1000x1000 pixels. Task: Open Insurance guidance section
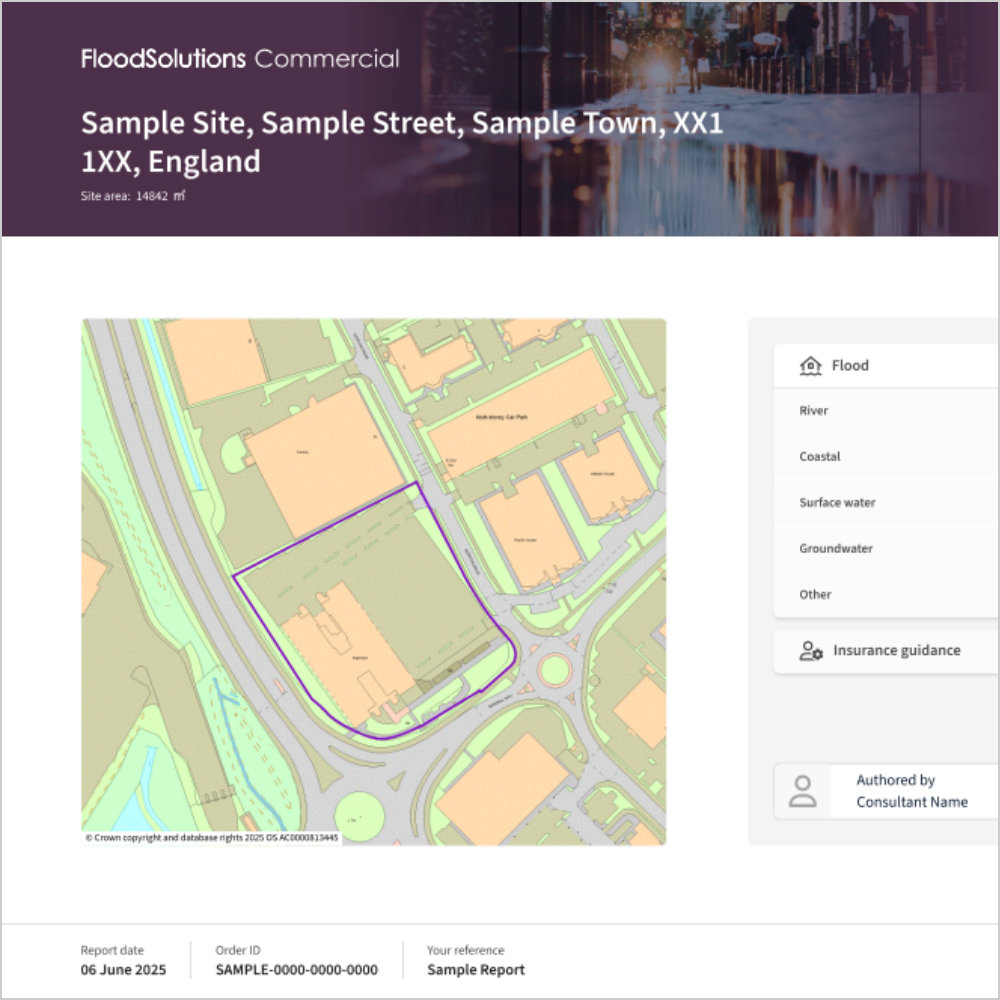(x=886, y=651)
